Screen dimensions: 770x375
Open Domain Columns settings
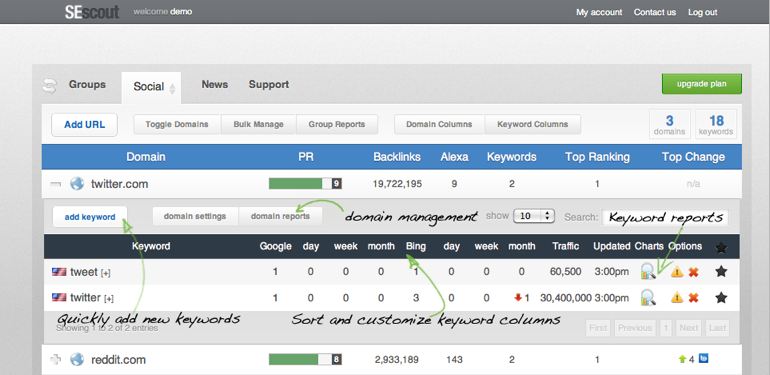point(439,125)
